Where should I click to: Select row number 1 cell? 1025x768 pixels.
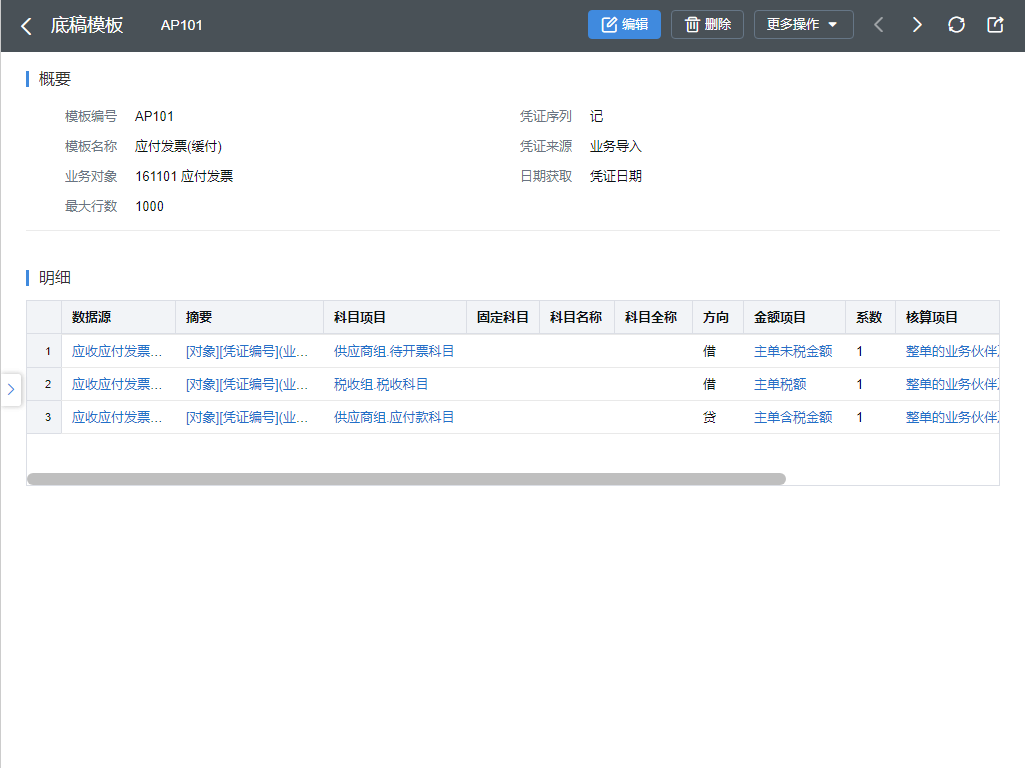tap(44, 352)
